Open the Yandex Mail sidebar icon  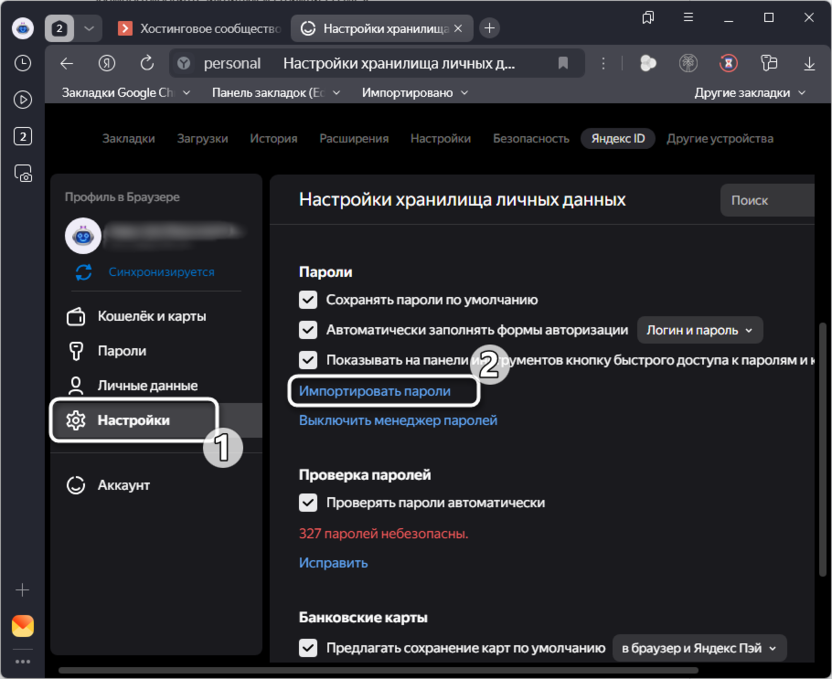22,626
